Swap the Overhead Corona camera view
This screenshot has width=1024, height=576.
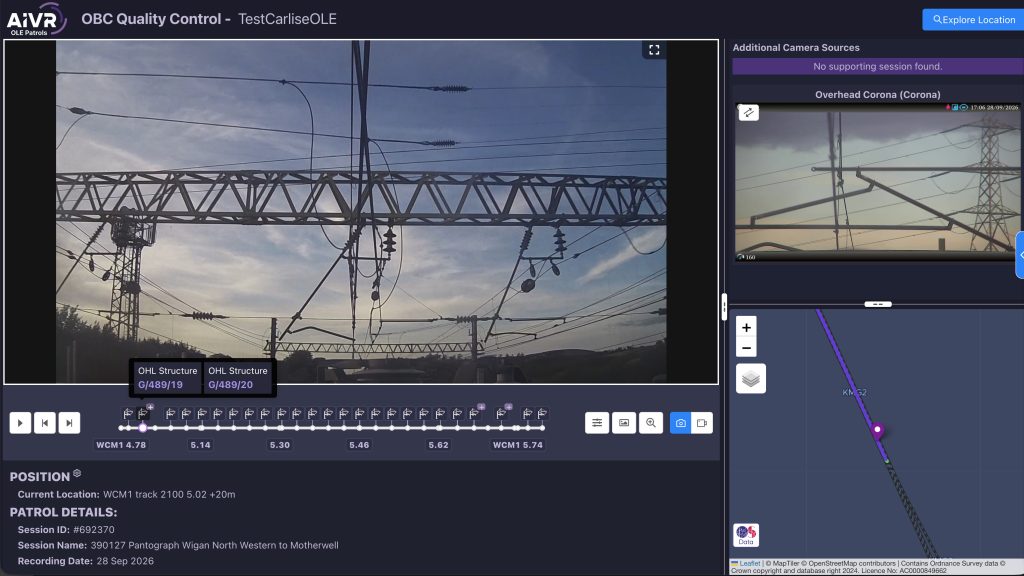coord(748,112)
